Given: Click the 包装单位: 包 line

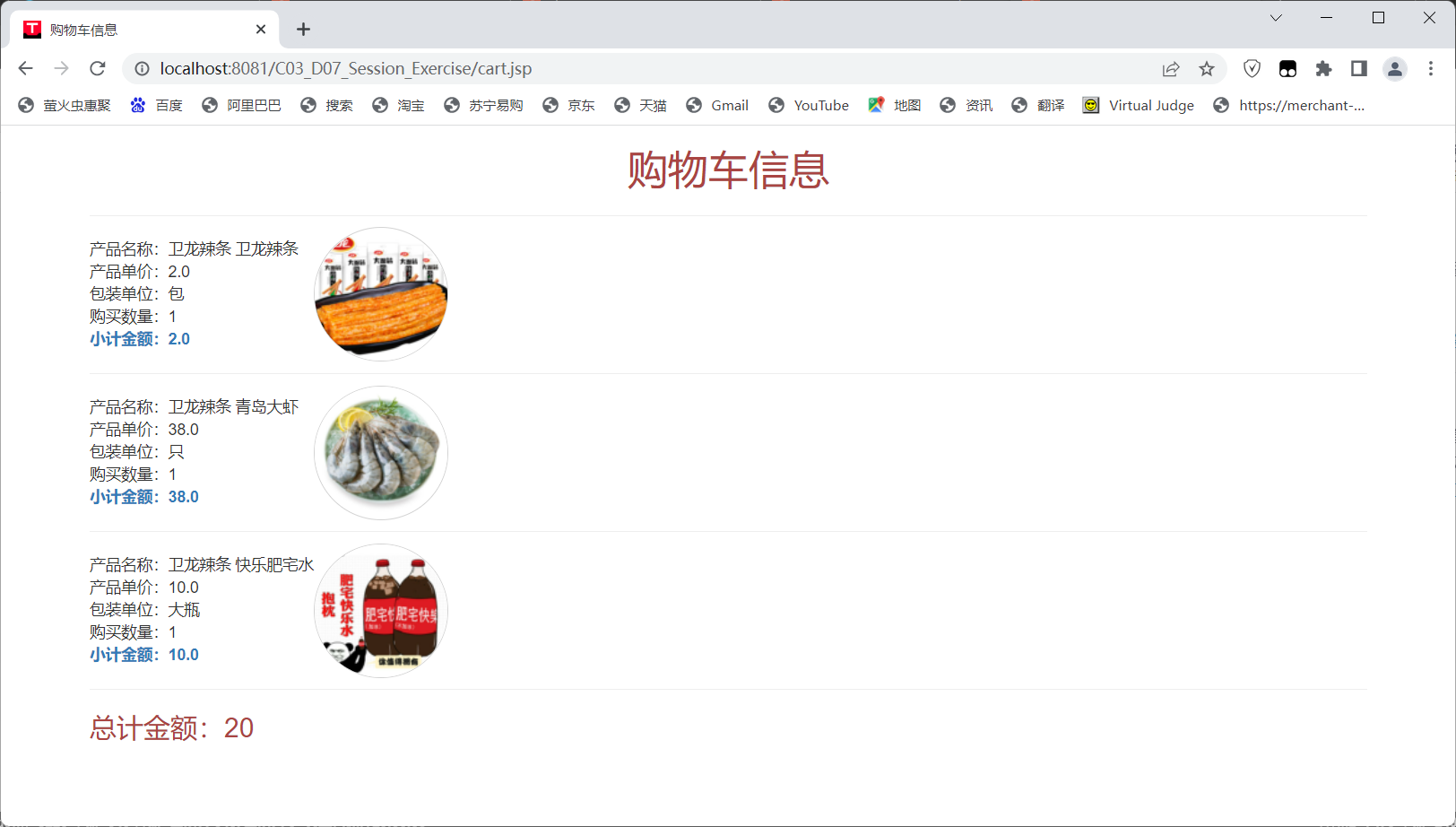Looking at the screenshot, I should pyautogui.click(x=137, y=293).
